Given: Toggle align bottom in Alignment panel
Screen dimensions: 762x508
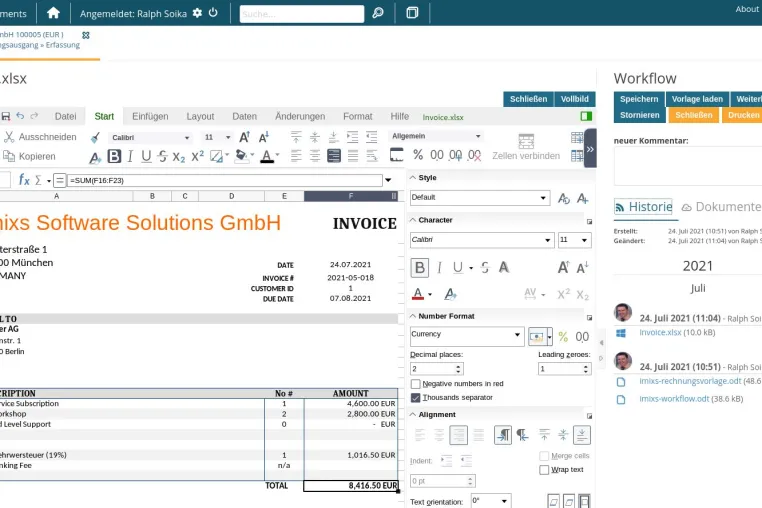Looking at the screenshot, I should point(582,435).
